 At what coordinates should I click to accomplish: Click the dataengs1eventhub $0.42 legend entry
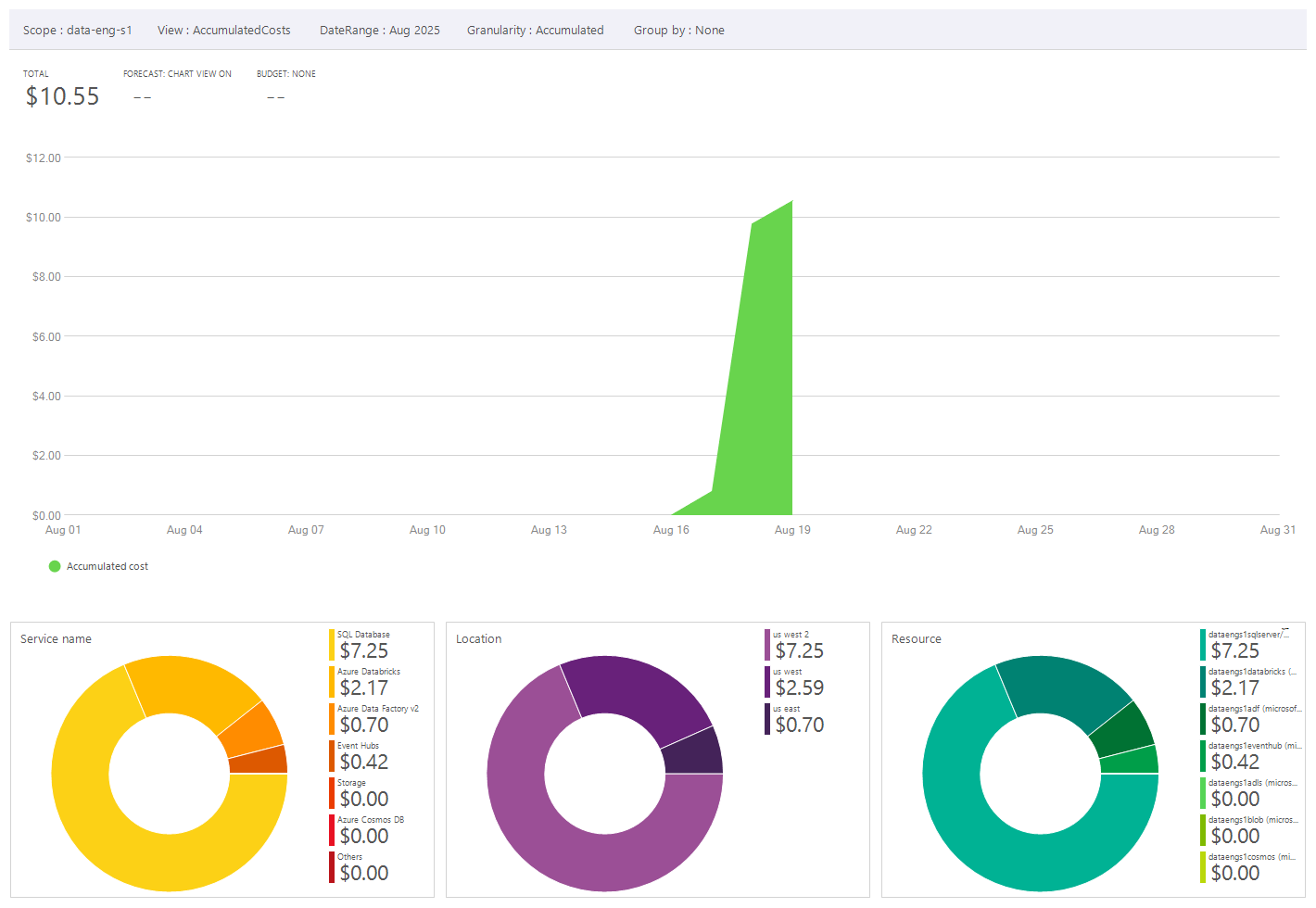tap(1251, 756)
